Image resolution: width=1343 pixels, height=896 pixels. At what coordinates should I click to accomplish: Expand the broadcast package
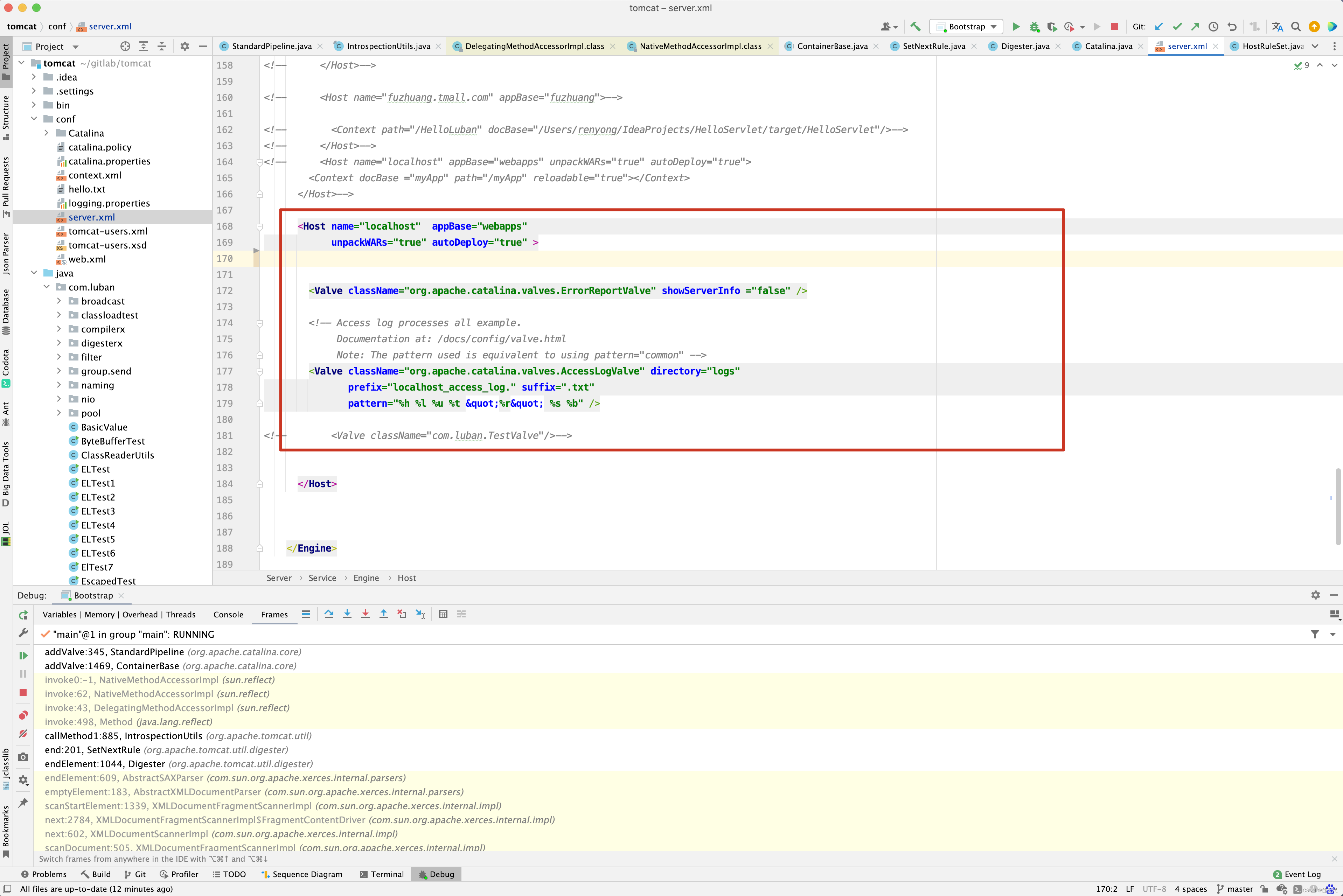(59, 301)
